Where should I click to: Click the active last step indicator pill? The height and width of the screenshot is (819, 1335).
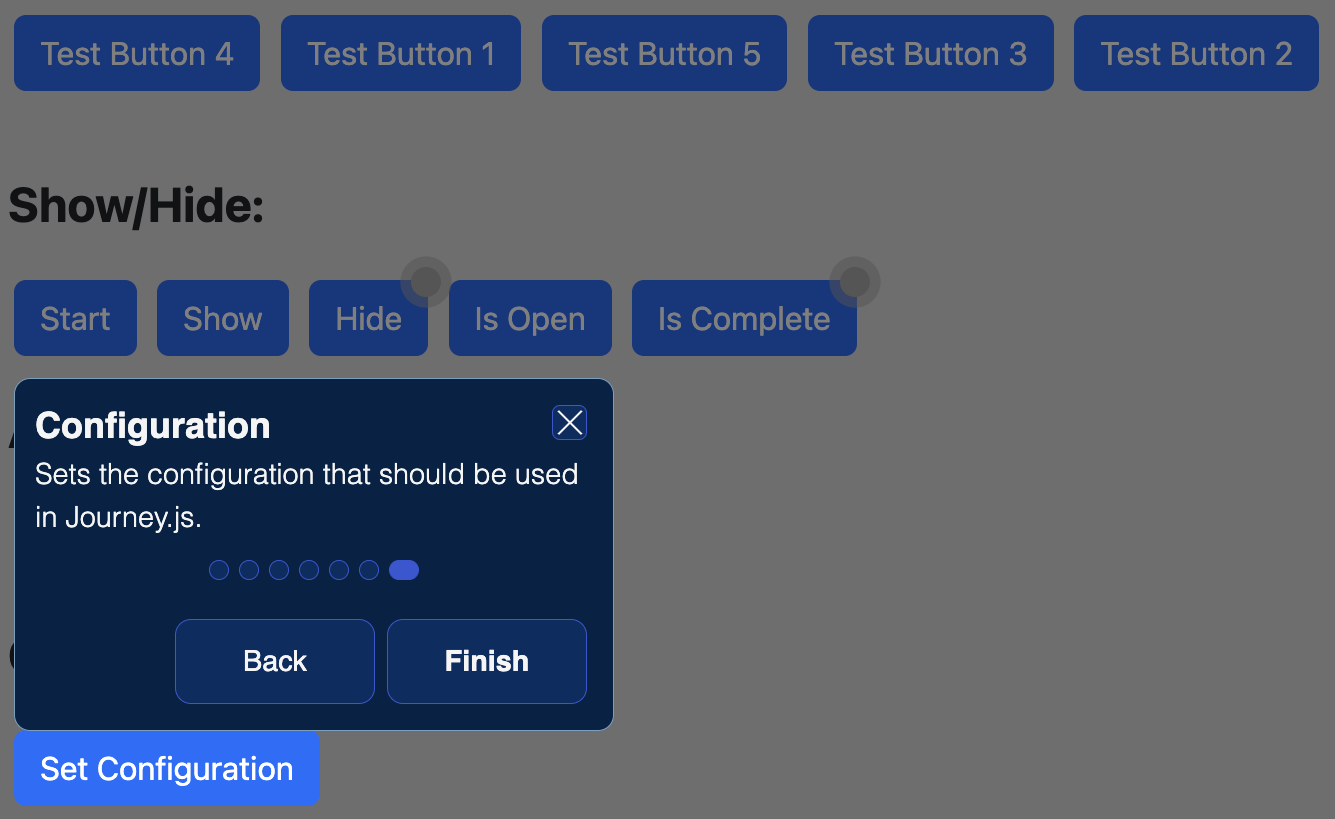click(404, 570)
